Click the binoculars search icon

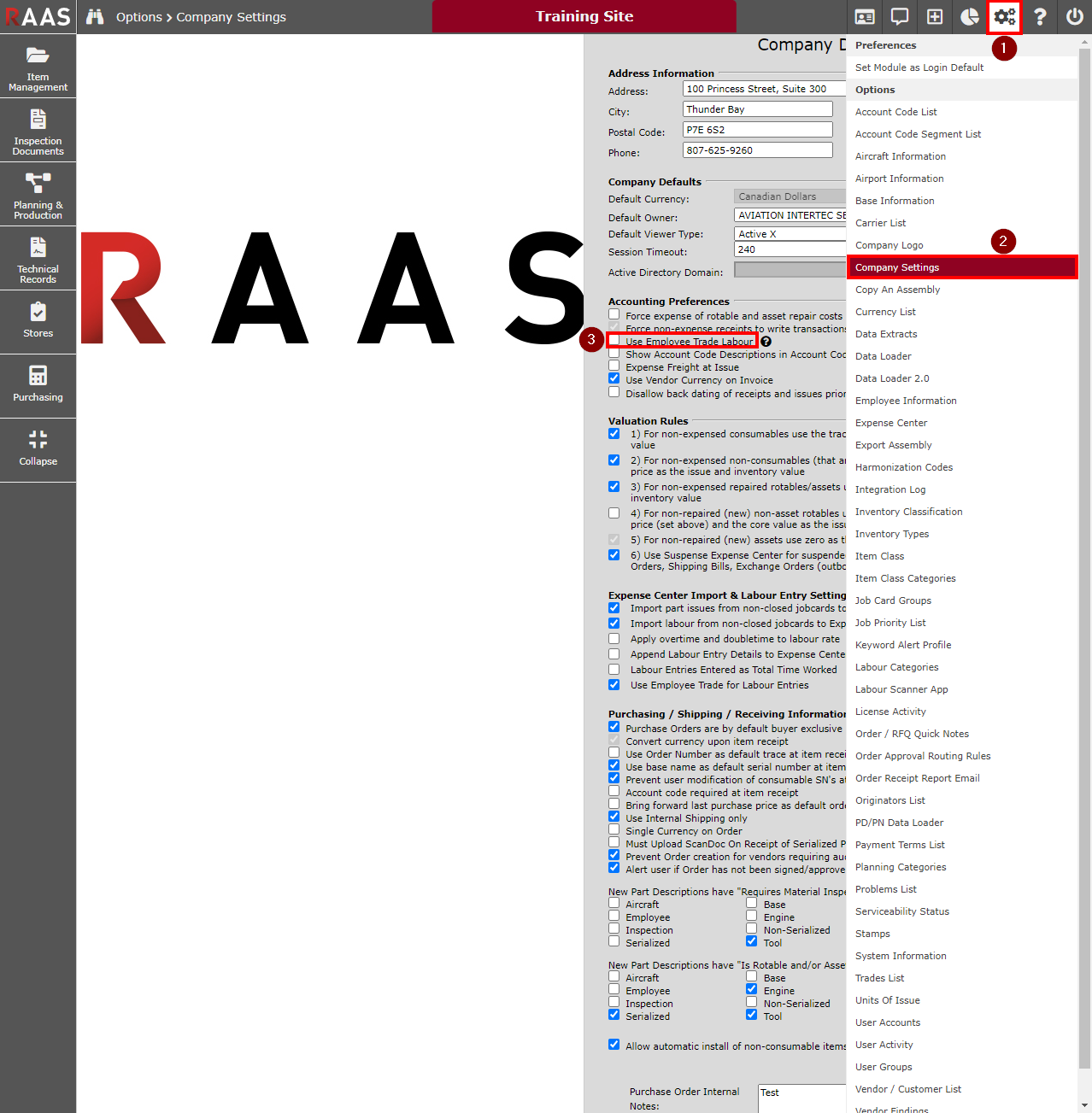point(95,17)
